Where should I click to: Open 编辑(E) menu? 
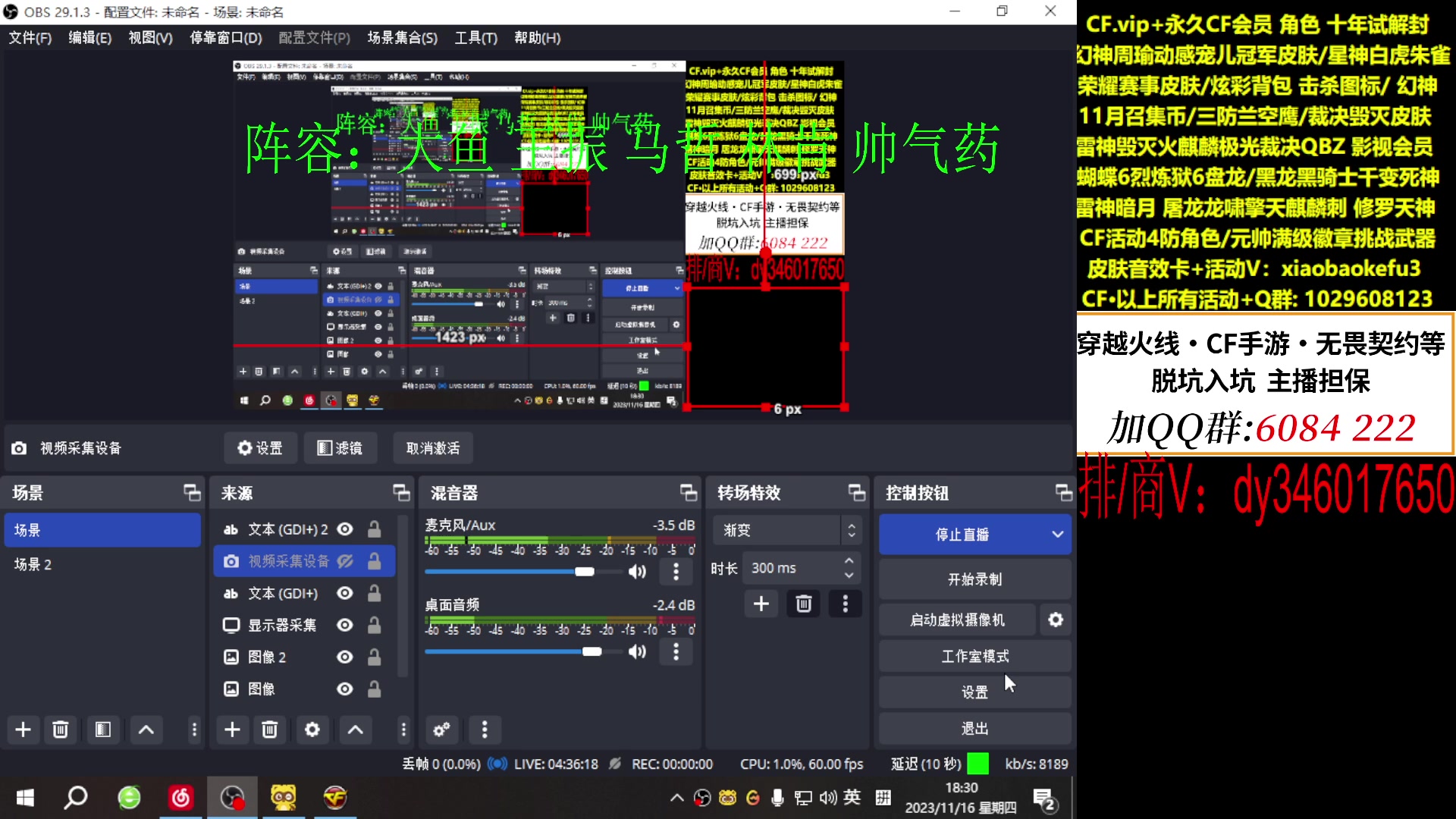pyautogui.click(x=89, y=38)
